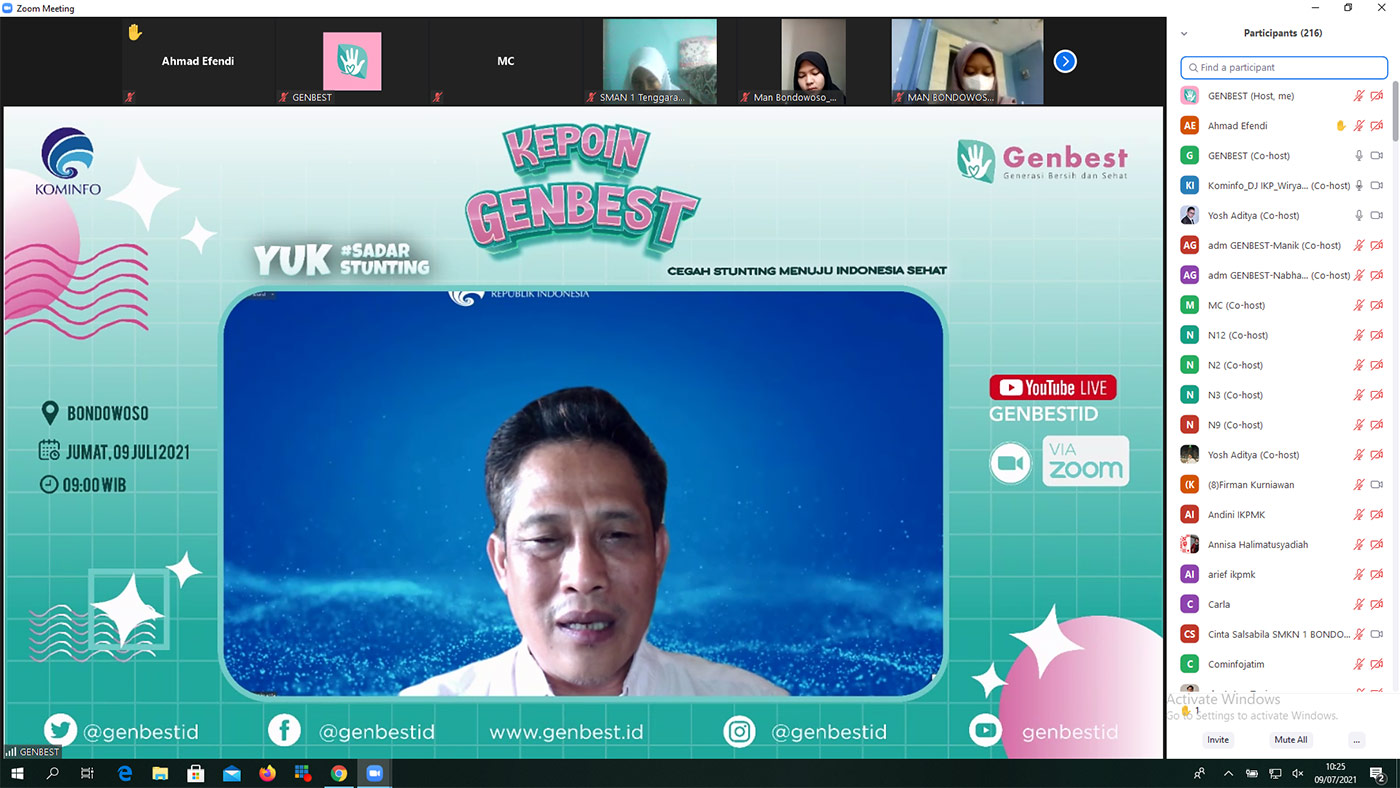1400x788 pixels.
Task: Open File Explorer from the taskbar
Action: (160, 774)
